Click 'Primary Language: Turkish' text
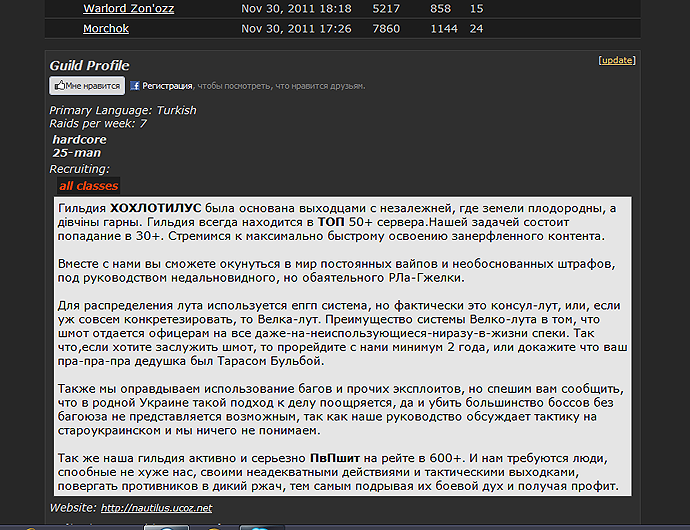This screenshot has height=530, width=690. click(123, 110)
